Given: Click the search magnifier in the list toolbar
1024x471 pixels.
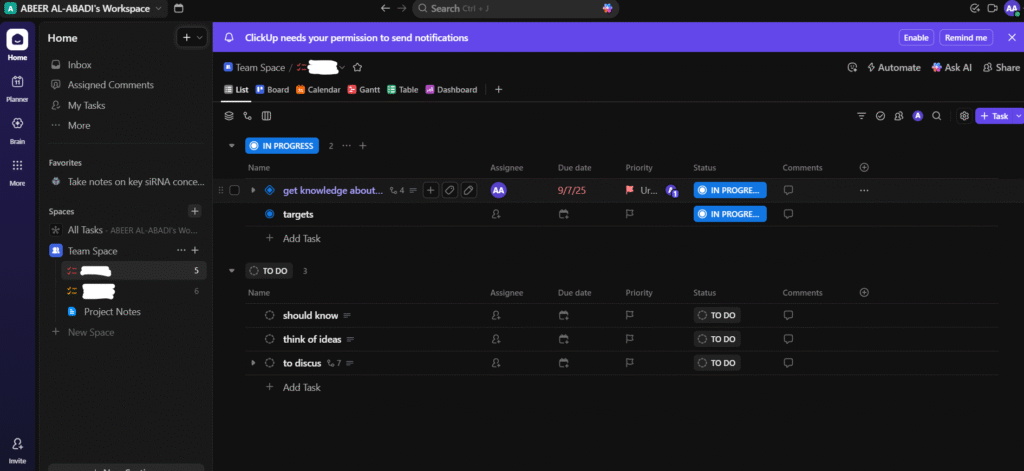Looking at the screenshot, I should tap(936, 116).
